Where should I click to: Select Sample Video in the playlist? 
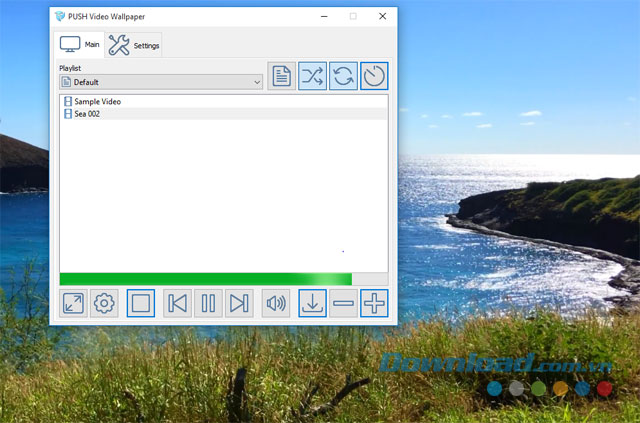pyautogui.click(x=97, y=101)
